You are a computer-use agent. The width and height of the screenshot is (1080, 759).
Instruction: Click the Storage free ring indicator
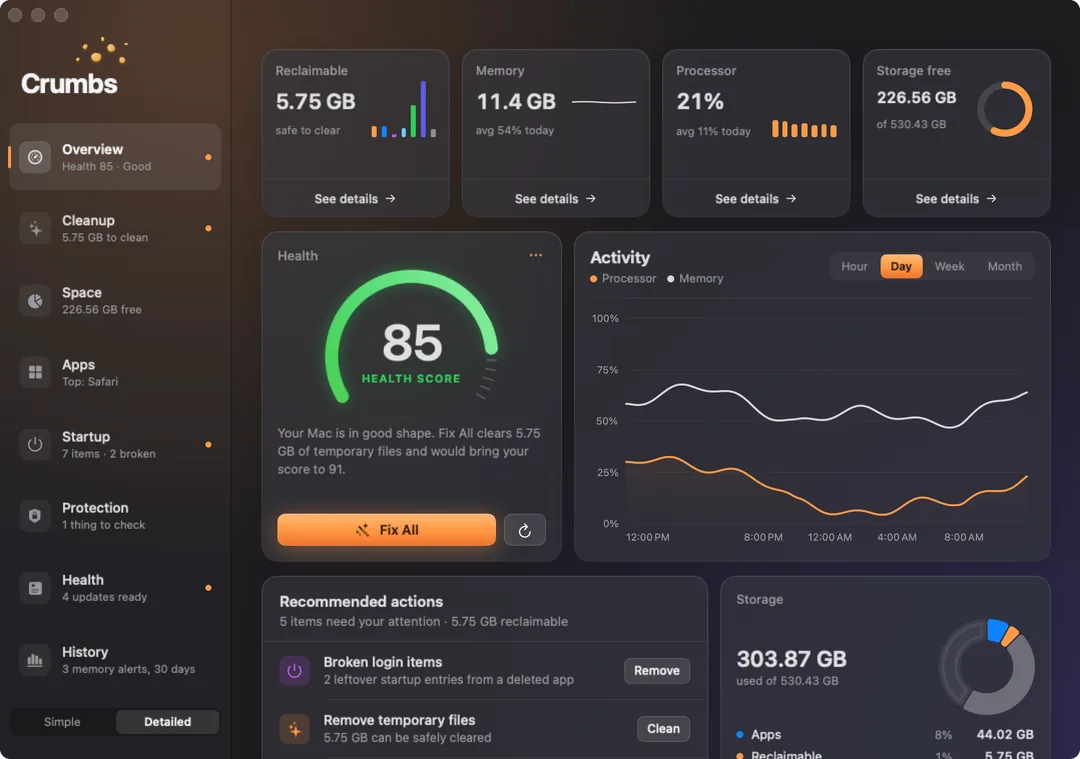(1005, 110)
